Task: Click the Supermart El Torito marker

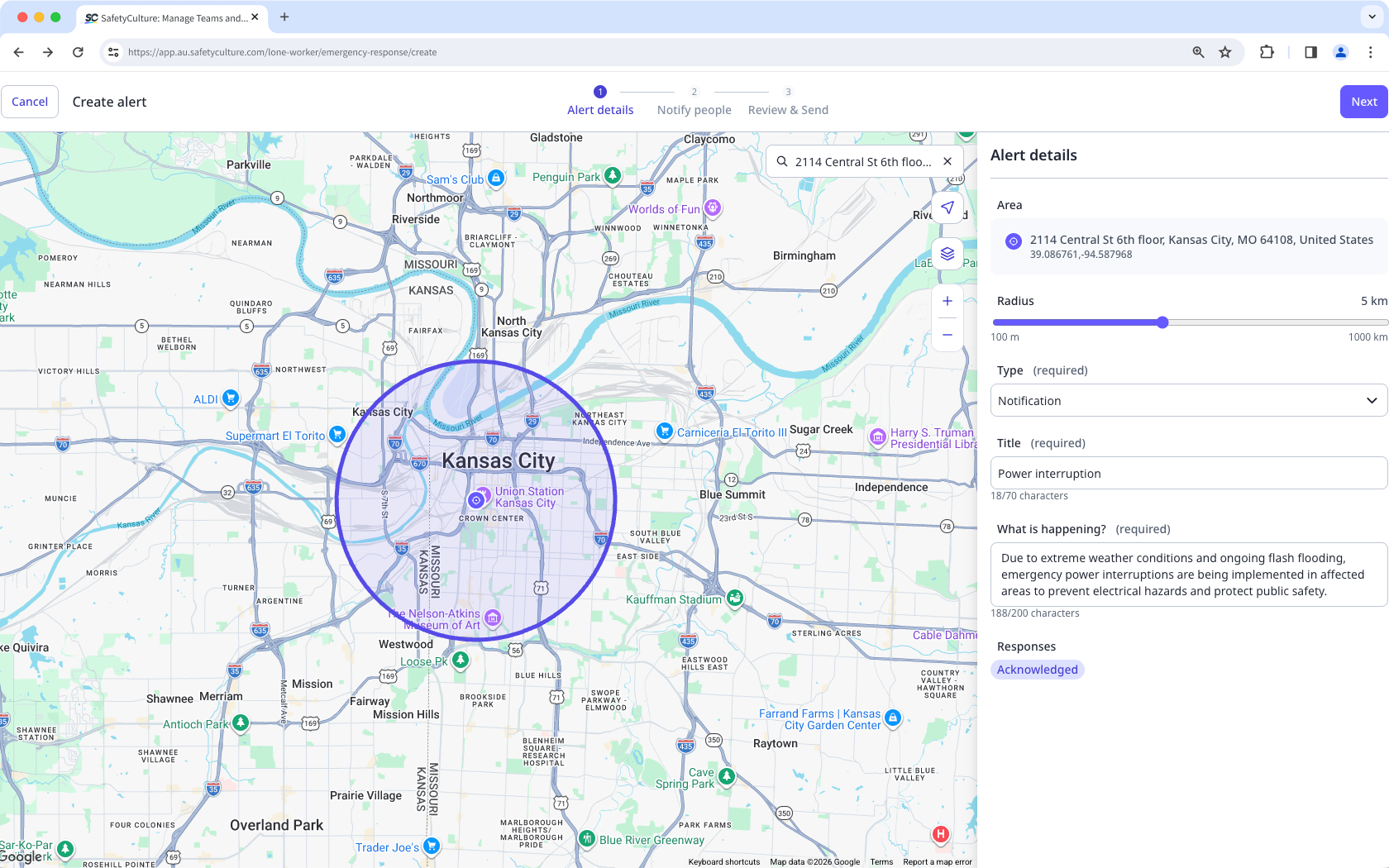Action: coord(337,434)
